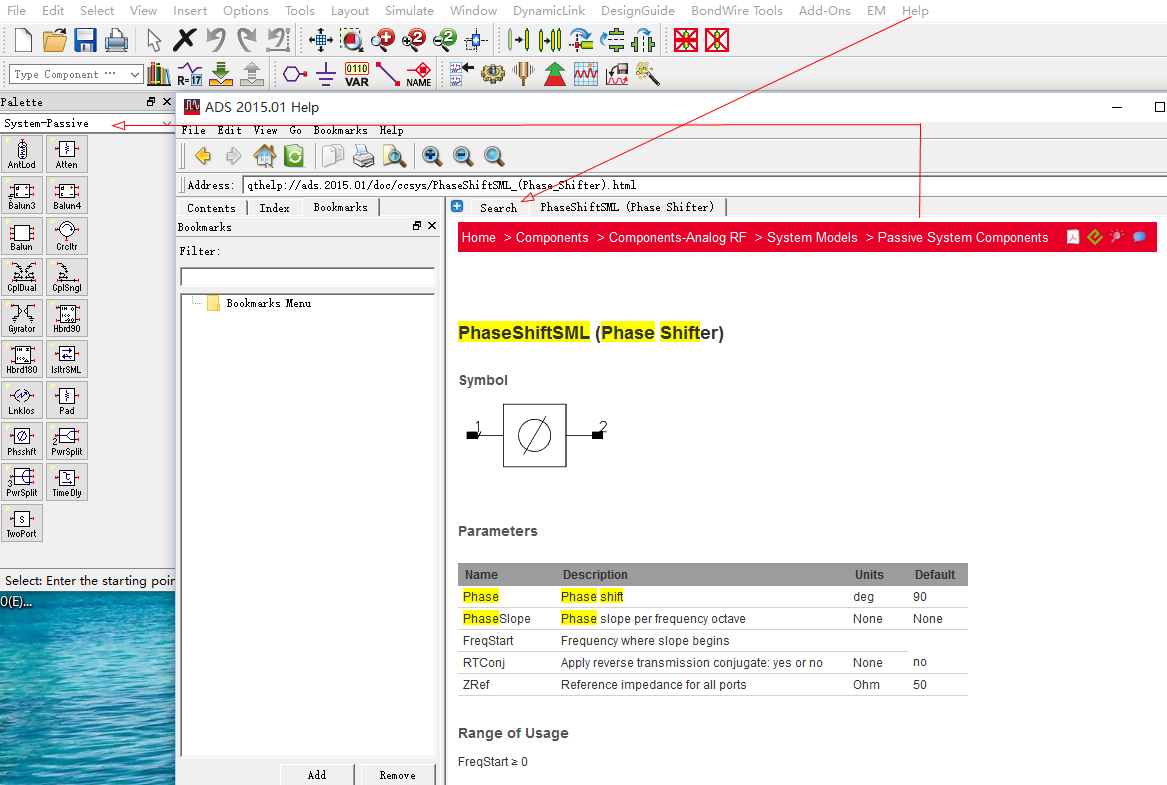Image resolution: width=1167 pixels, height=785 pixels.
Task: Select the Insert Wire tool
Action: 387,74
